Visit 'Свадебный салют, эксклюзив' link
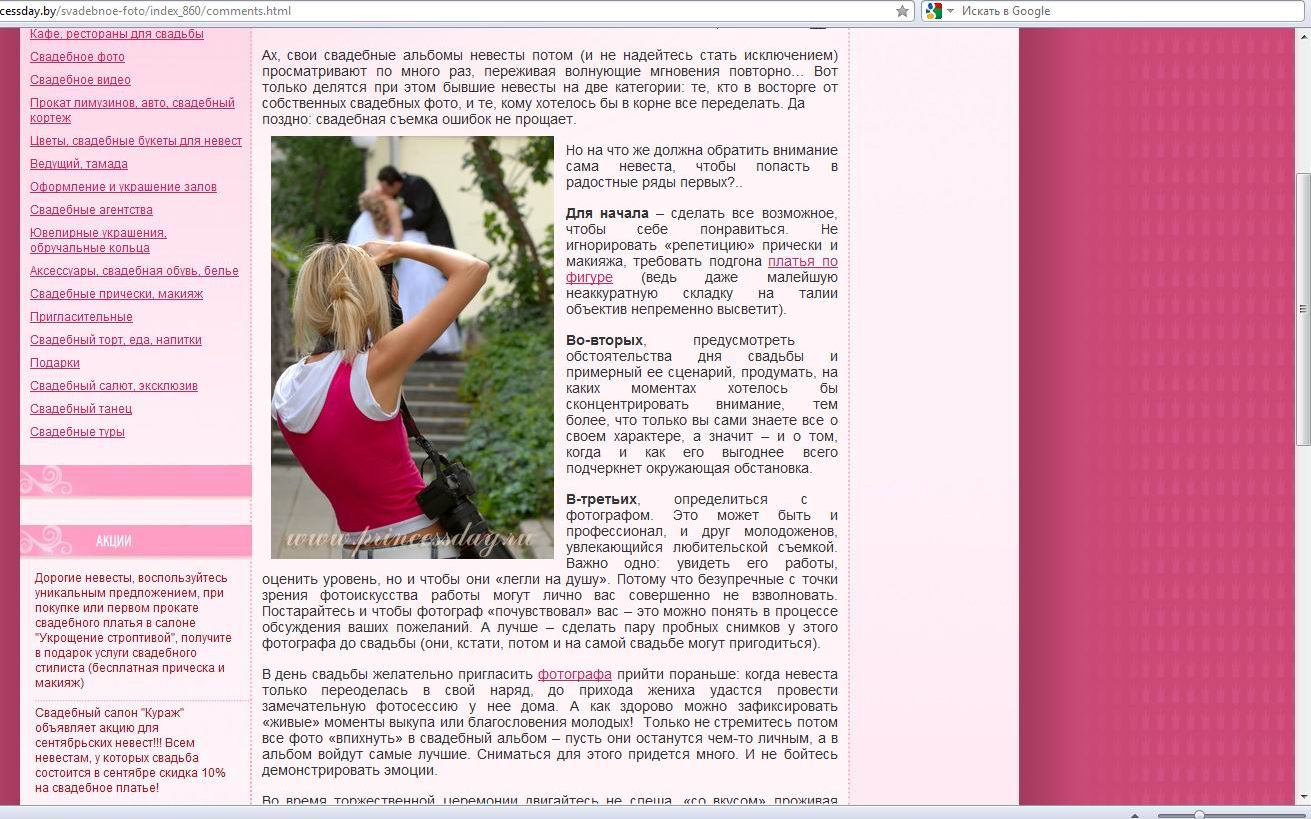Screen dimensions: 1311x819 (x=114, y=386)
